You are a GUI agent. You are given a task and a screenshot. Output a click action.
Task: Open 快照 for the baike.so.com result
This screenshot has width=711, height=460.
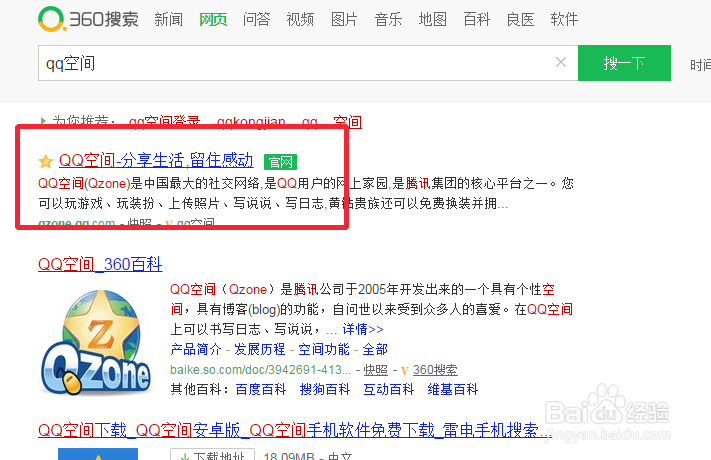tap(376, 370)
